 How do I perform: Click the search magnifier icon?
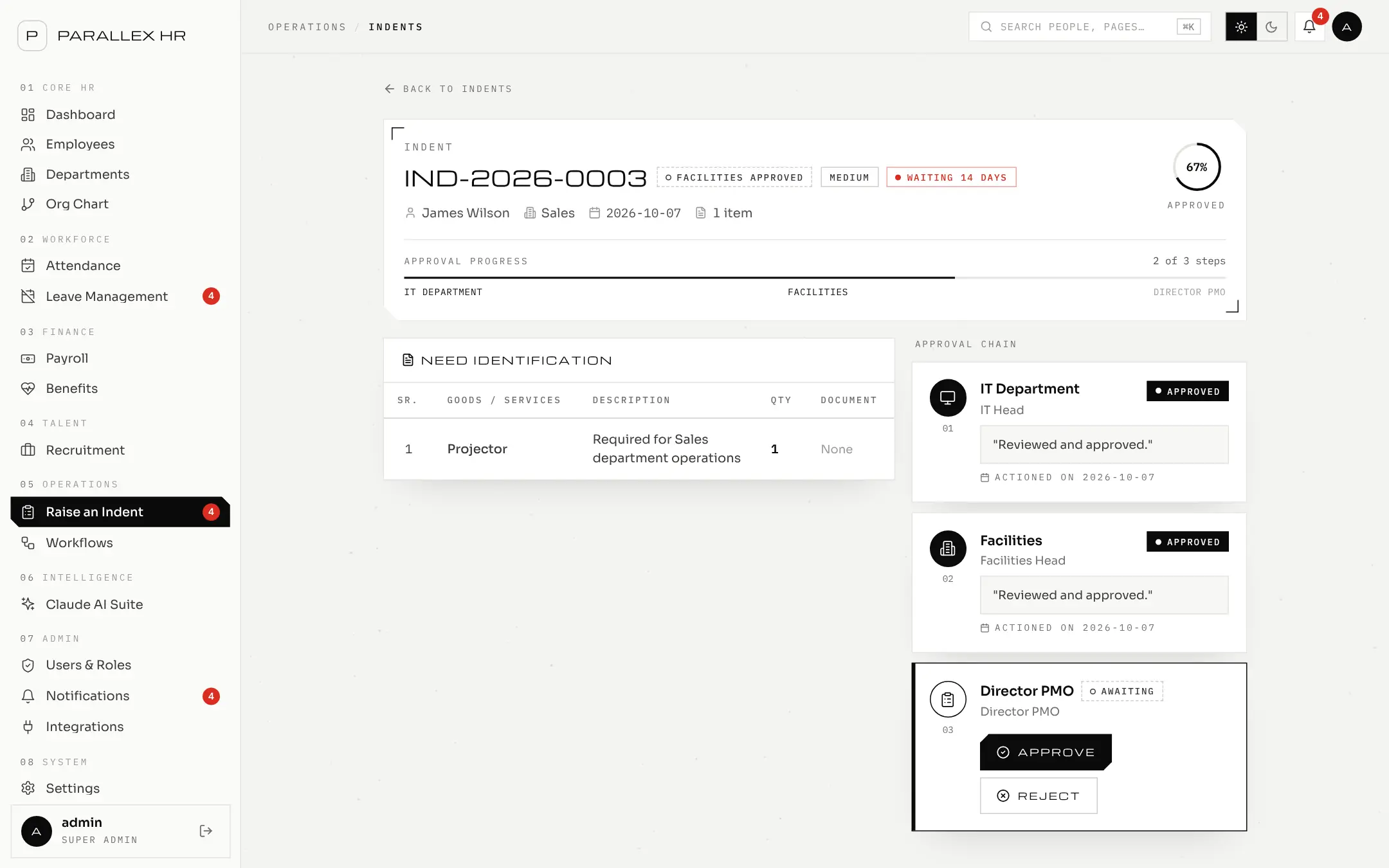[x=986, y=27]
